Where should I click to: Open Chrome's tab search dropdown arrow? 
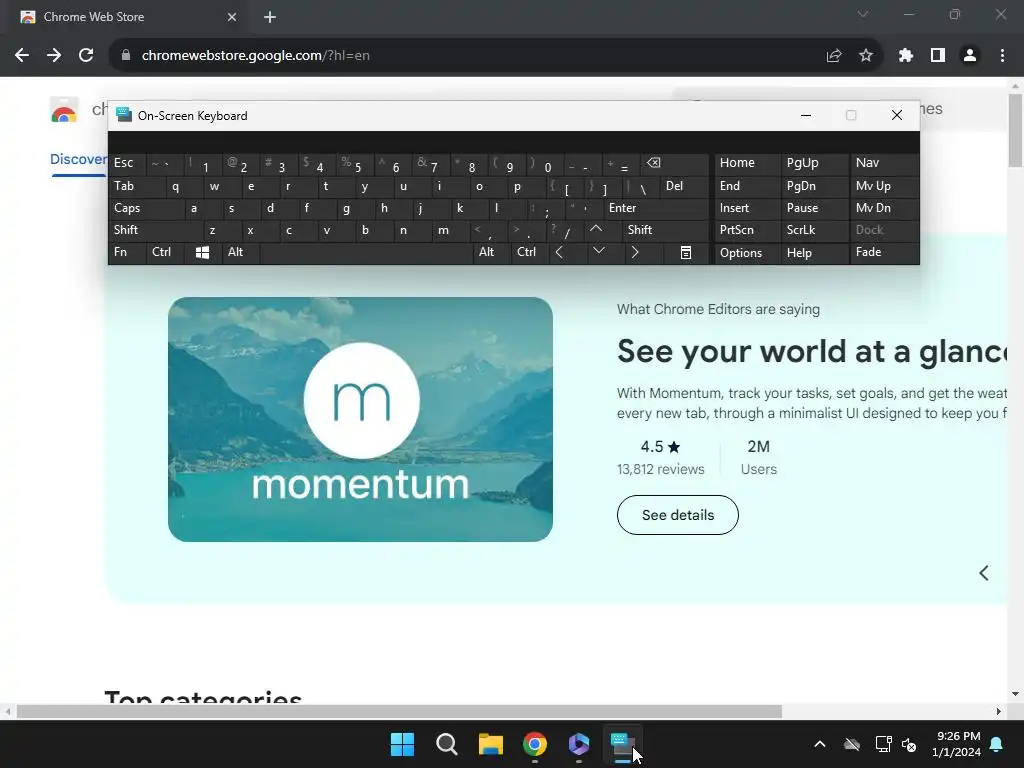coord(863,14)
